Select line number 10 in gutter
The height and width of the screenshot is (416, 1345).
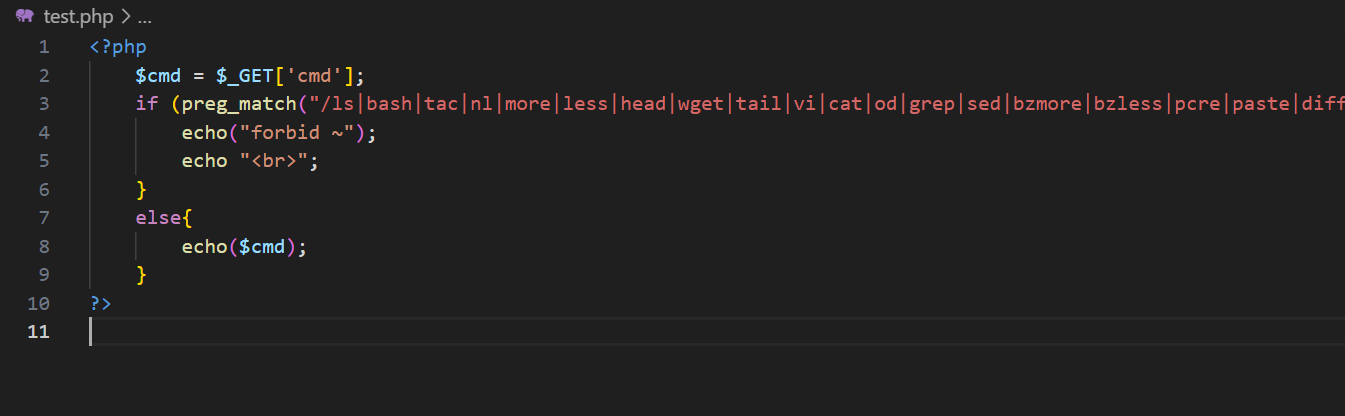(38, 303)
